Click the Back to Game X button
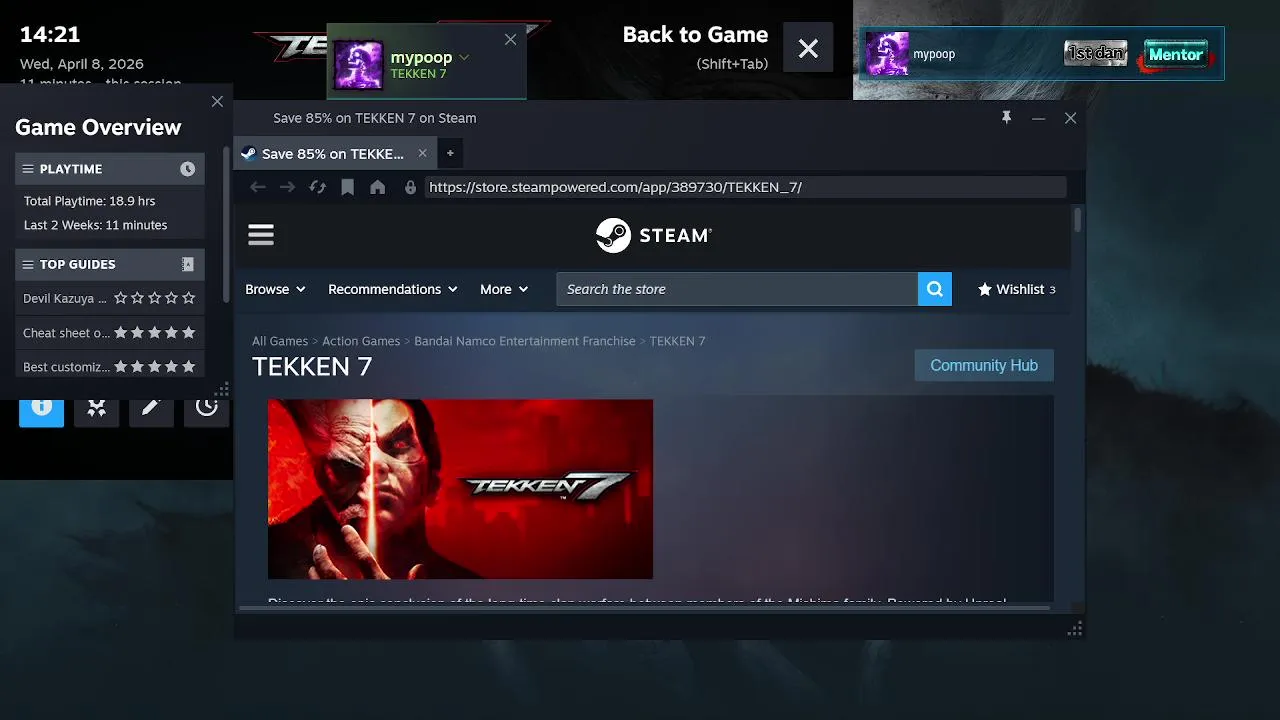Image resolution: width=1280 pixels, height=720 pixels. pos(808,48)
